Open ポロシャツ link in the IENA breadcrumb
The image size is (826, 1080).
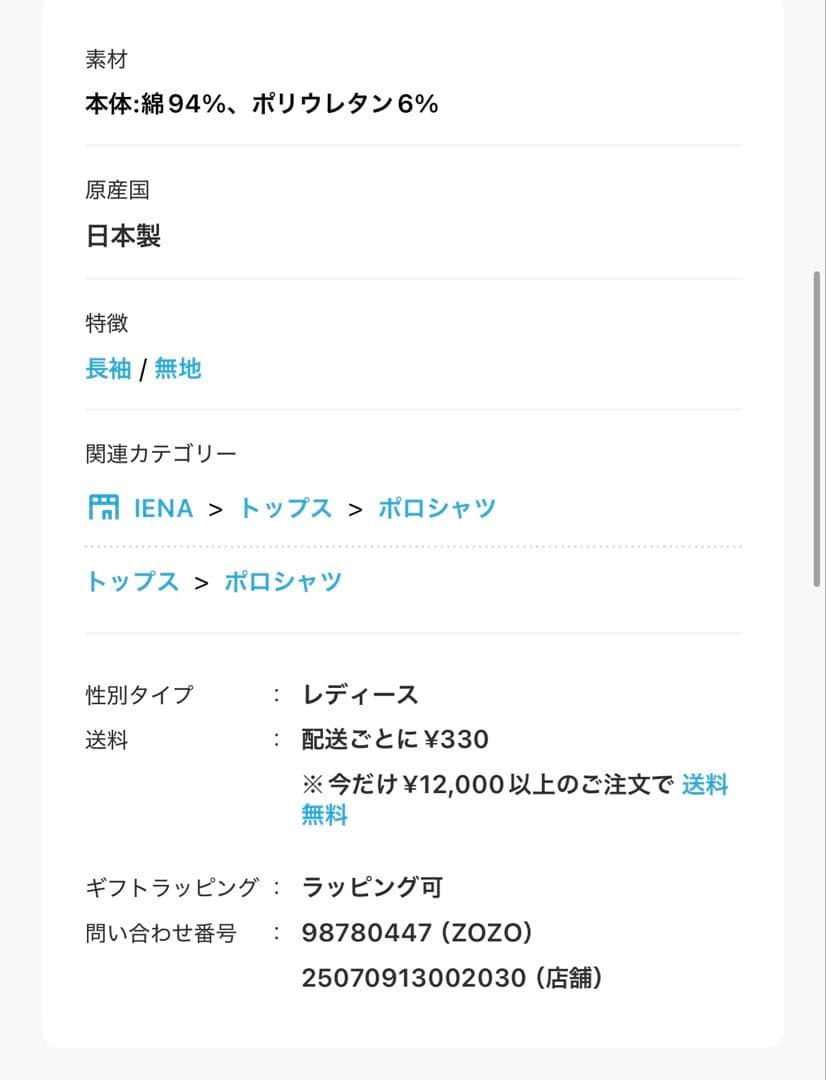(436, 508)
